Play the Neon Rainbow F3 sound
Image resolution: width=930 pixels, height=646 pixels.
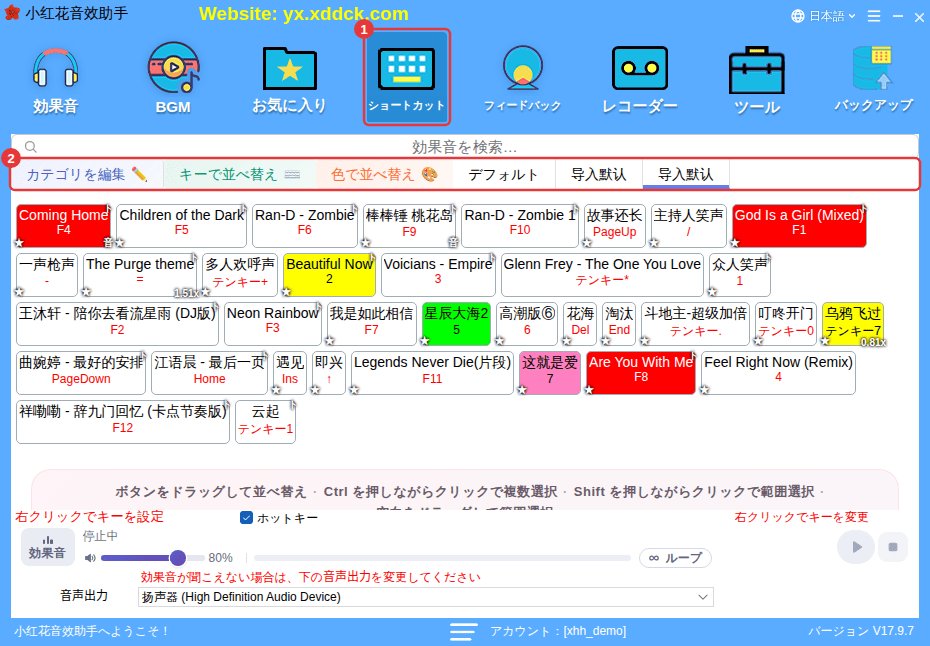(273, 324)
